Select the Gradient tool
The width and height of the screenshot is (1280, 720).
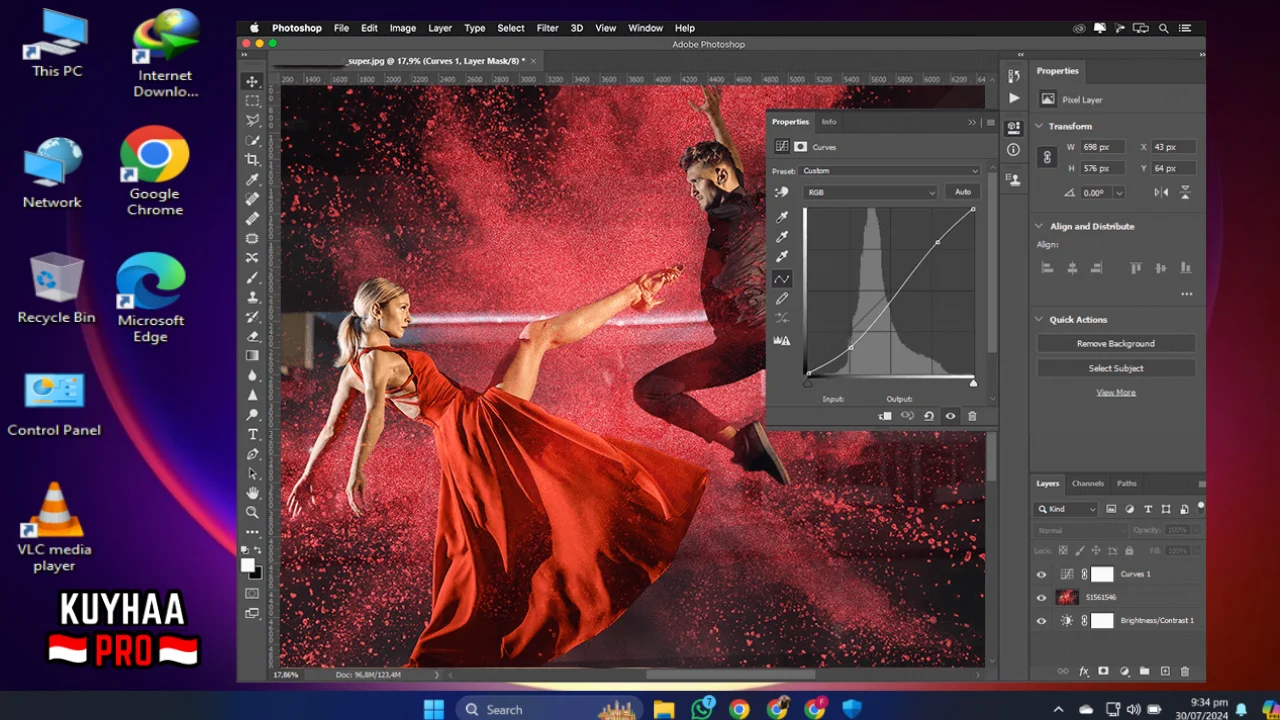click(x=253, y=356)
